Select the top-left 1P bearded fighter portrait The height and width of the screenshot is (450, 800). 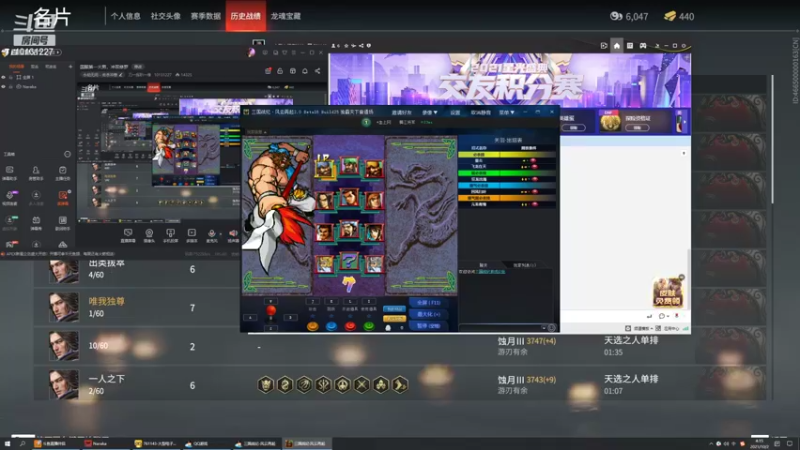(x=324, y=168)
